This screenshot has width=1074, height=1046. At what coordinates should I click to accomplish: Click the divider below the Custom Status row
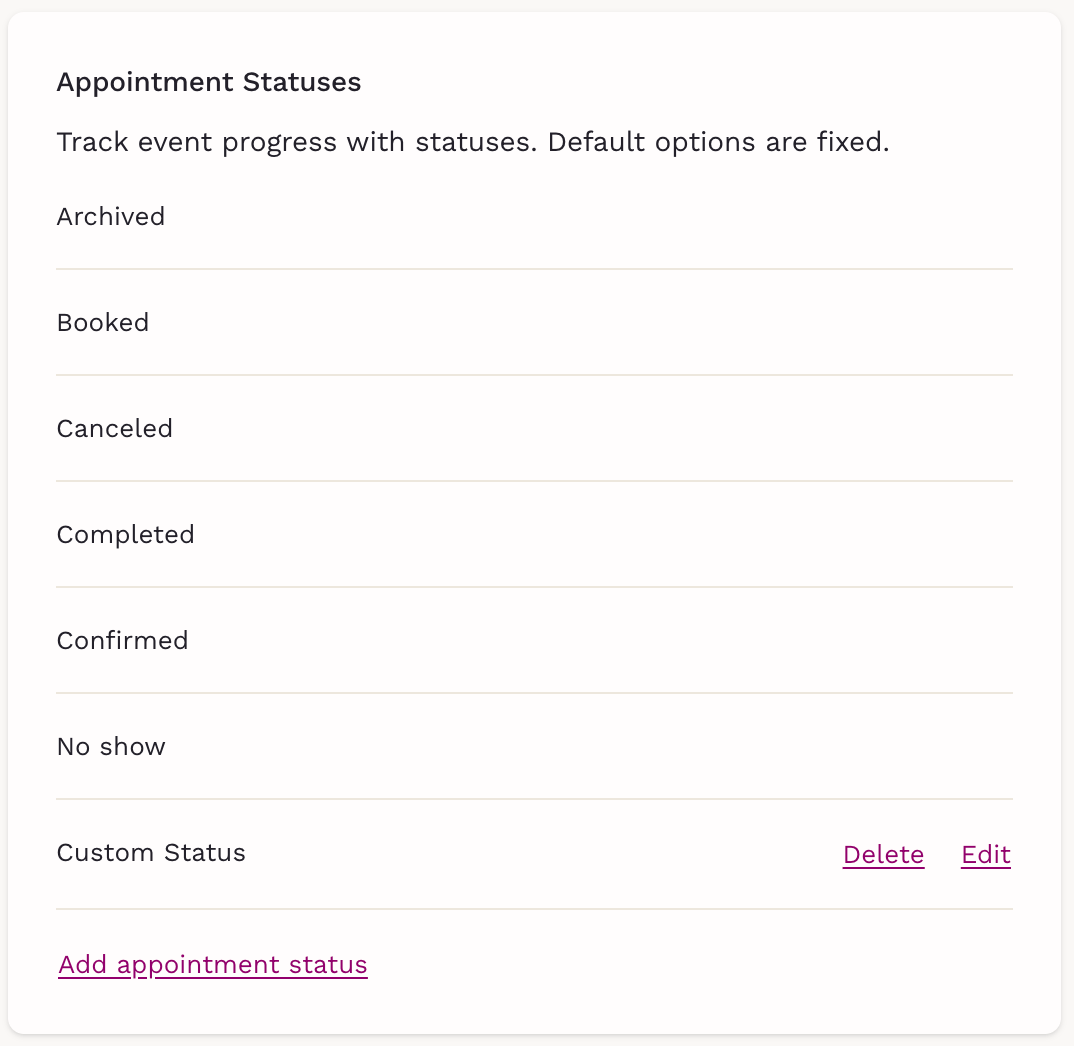point(534,909)
